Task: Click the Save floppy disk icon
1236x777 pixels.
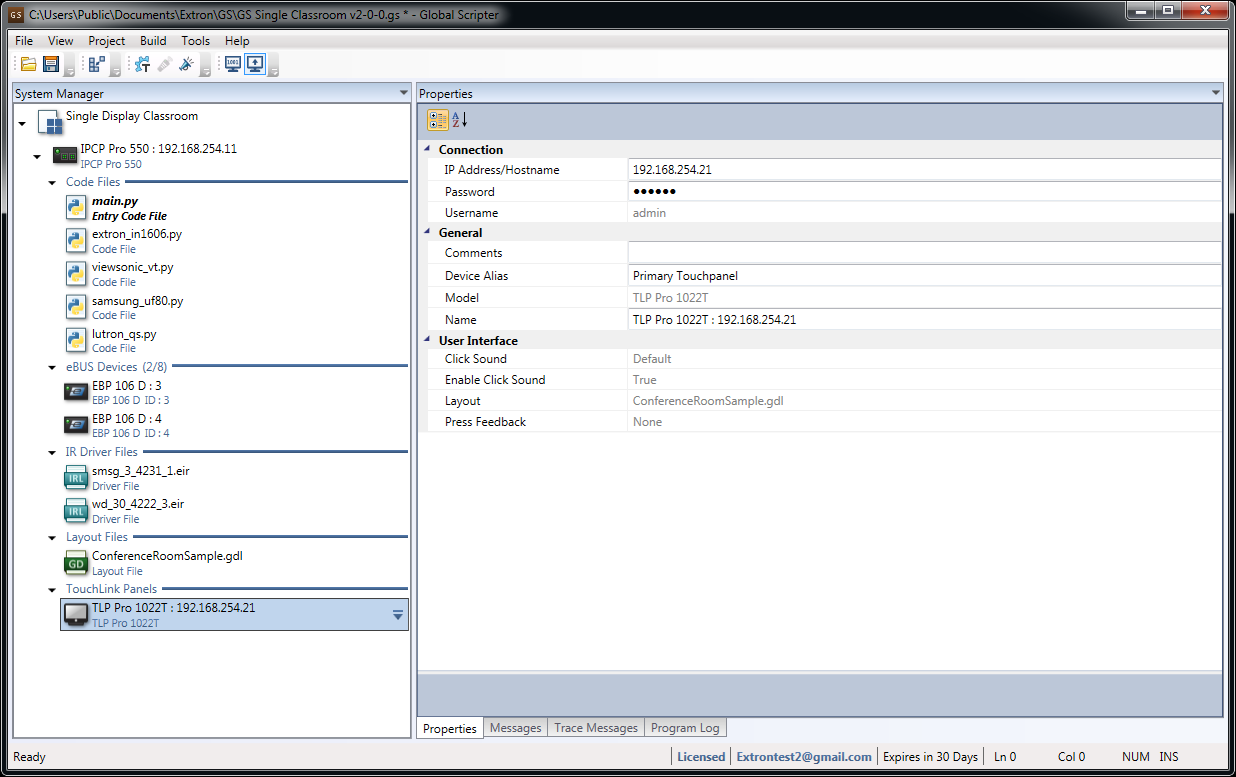Action: pos(50,65)
